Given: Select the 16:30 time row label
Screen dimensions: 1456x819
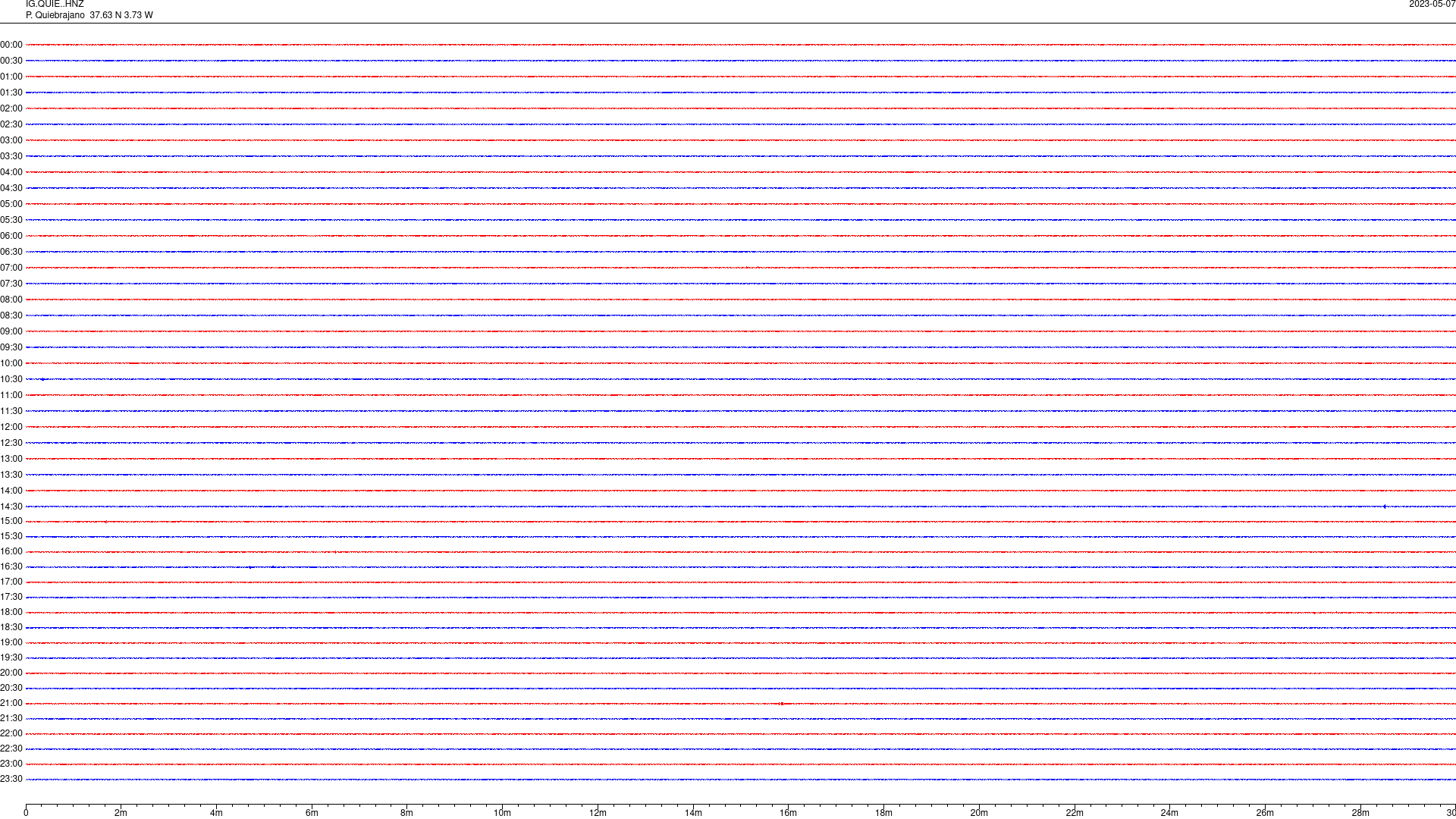Looking at the screenshot, I should 11,566.
